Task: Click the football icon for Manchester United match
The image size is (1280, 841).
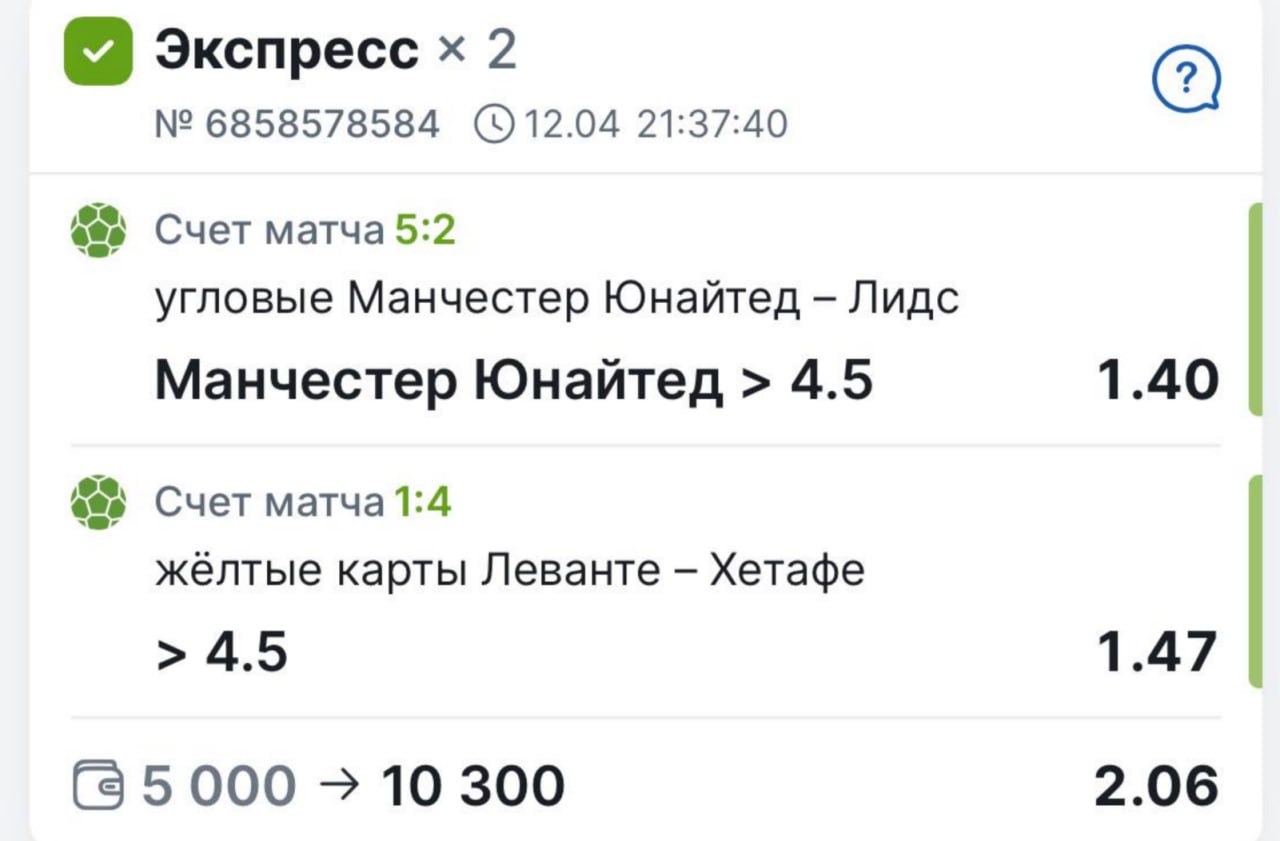Action: coord(98,230)
